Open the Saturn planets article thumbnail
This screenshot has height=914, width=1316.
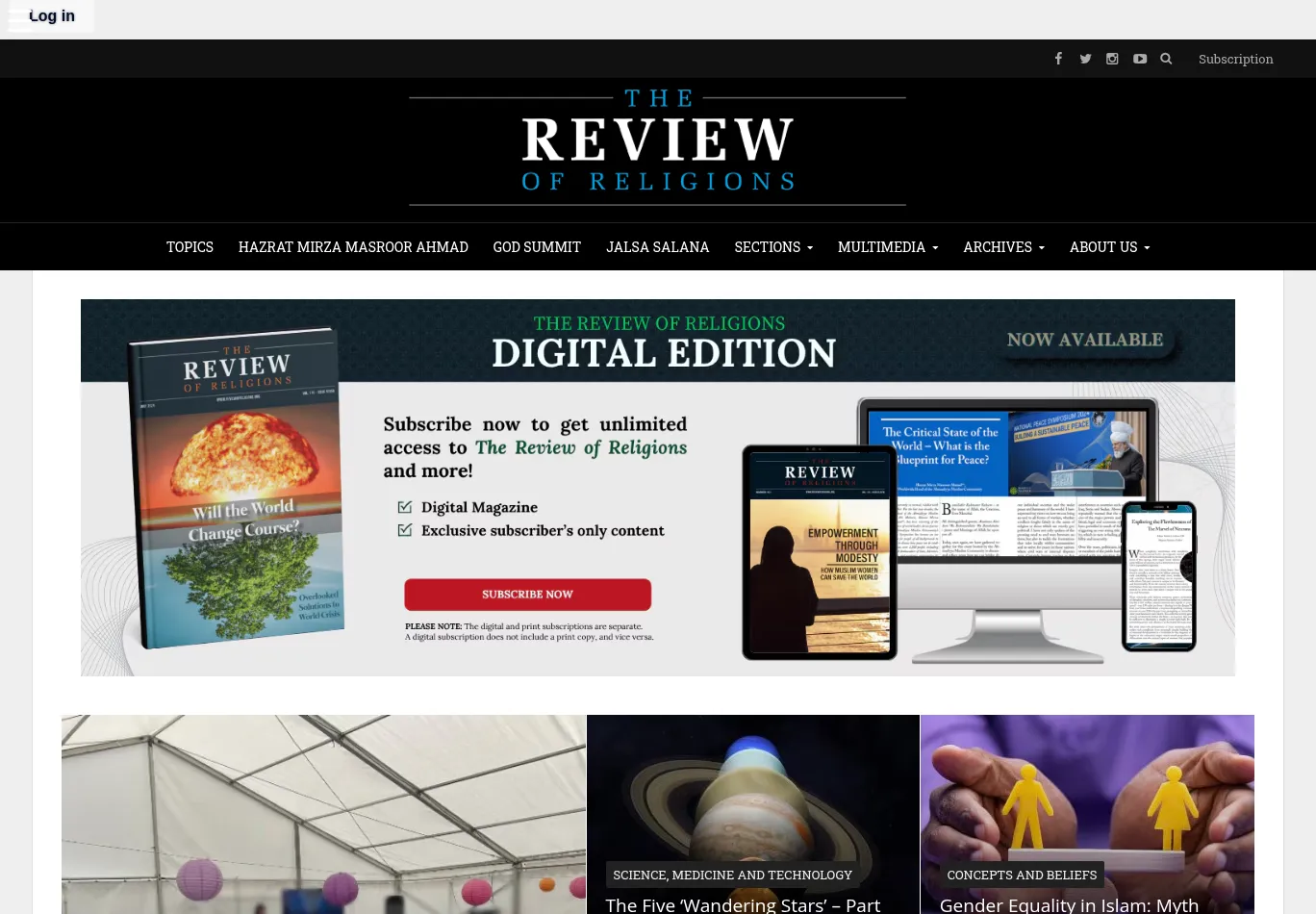coord(752,789)
